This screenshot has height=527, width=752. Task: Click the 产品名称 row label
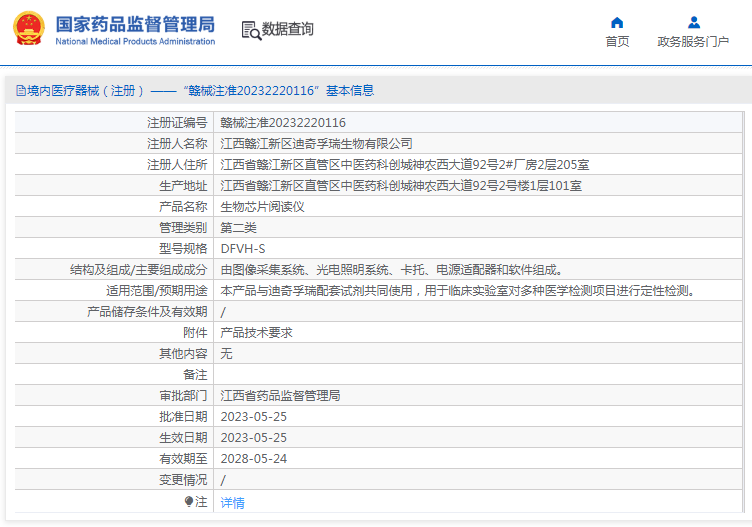coord(183,207)
